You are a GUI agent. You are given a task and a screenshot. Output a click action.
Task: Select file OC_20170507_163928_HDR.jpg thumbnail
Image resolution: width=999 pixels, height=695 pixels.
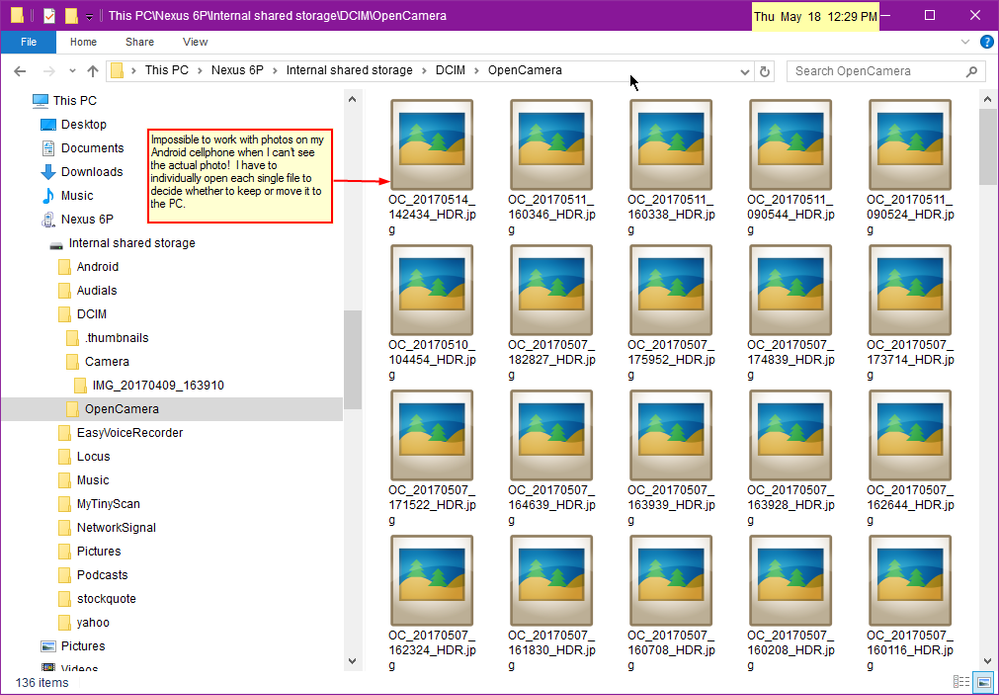[x=791, y=435]
